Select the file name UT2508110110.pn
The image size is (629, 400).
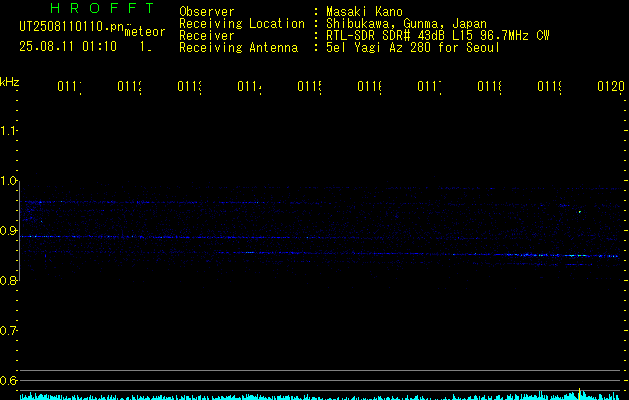pyautogui.click(x=71, y=27)
